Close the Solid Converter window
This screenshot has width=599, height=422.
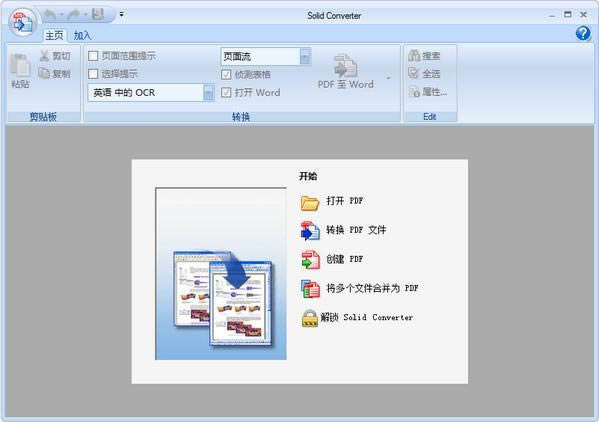pos(583,15)
